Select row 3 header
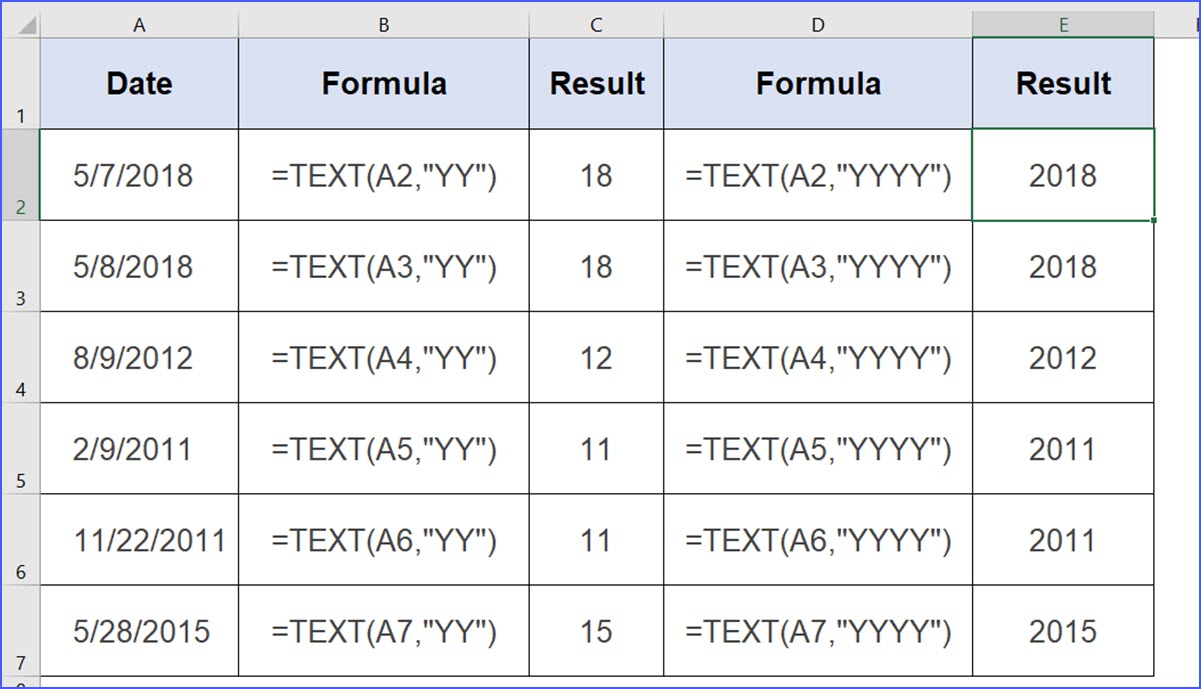 [x=20, y=267]
